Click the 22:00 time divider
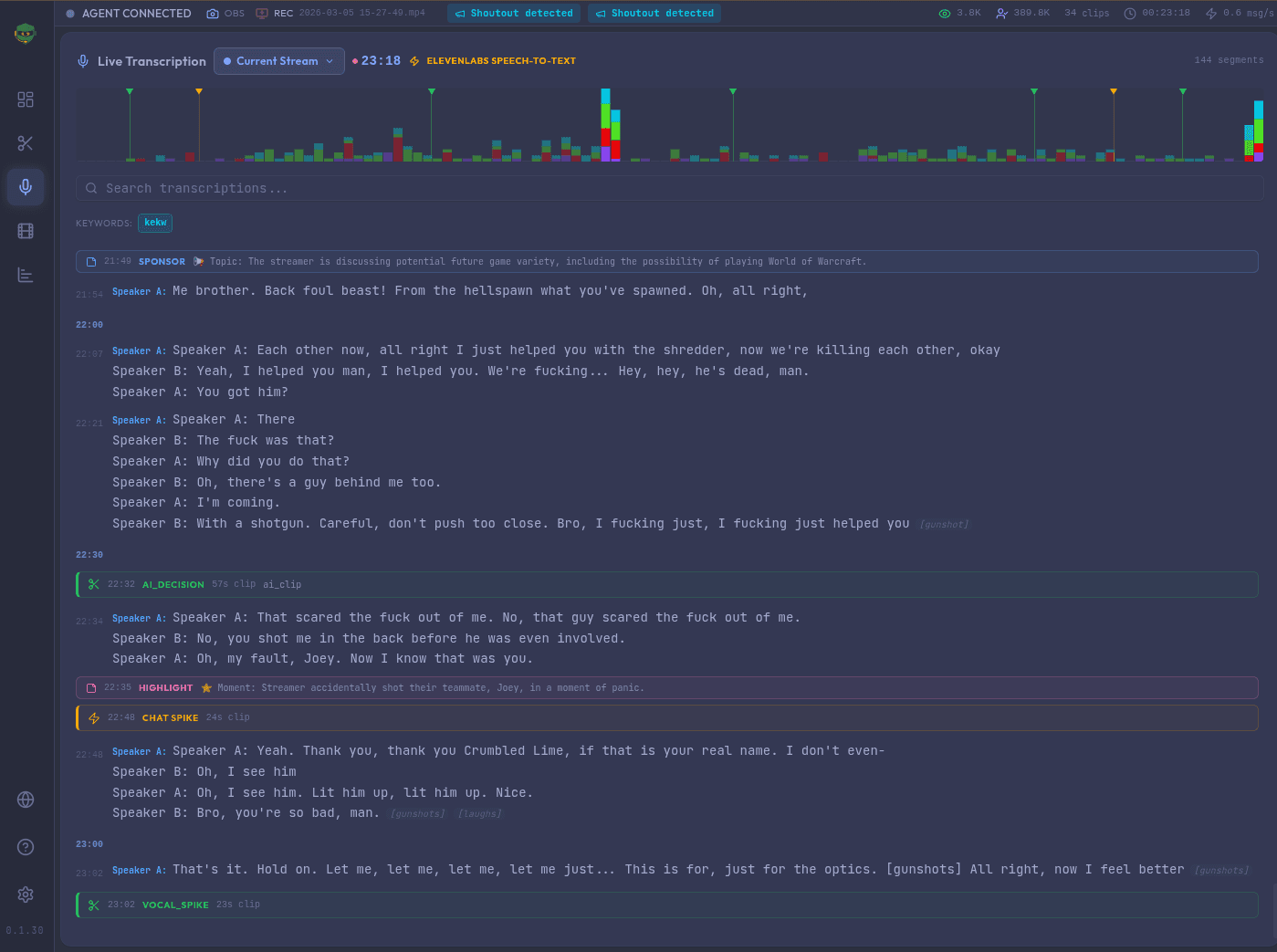This screenshot has height=952, width=1277. [x=89, y=325]
